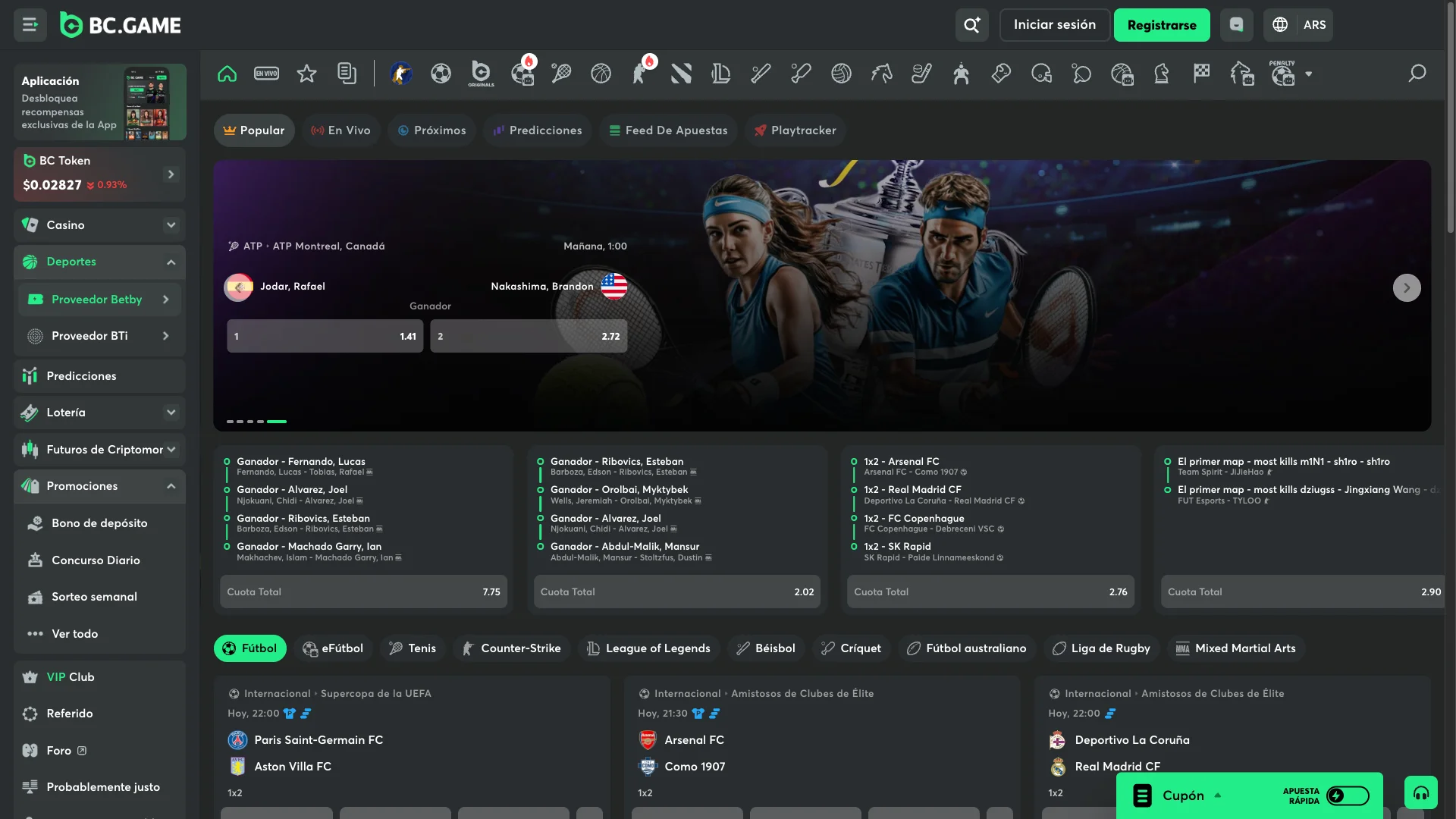Select the League of Legends icon
1456x819 pixels.
pyautogui.click(x=721, y=74)
